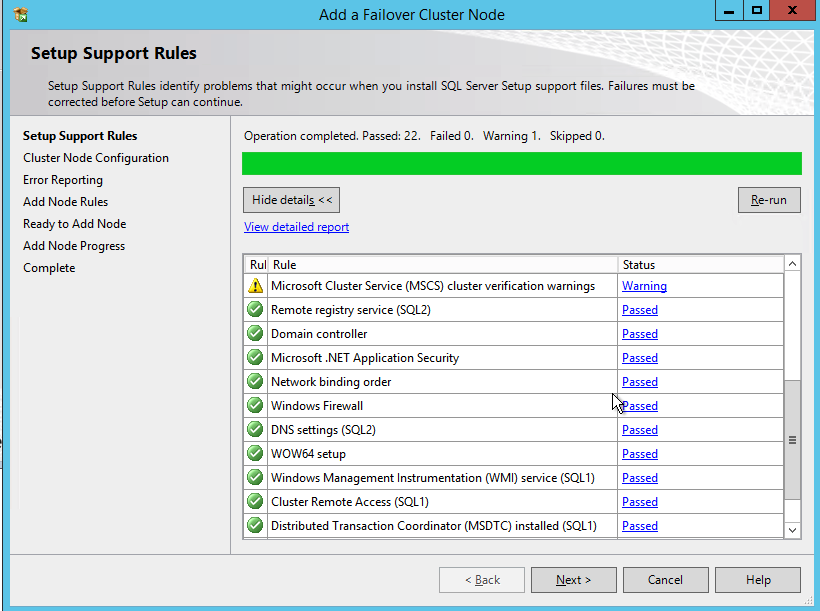Click the warning icon for MSCS cluster verification
Screen dimensions: 820x611
(256, 286)
